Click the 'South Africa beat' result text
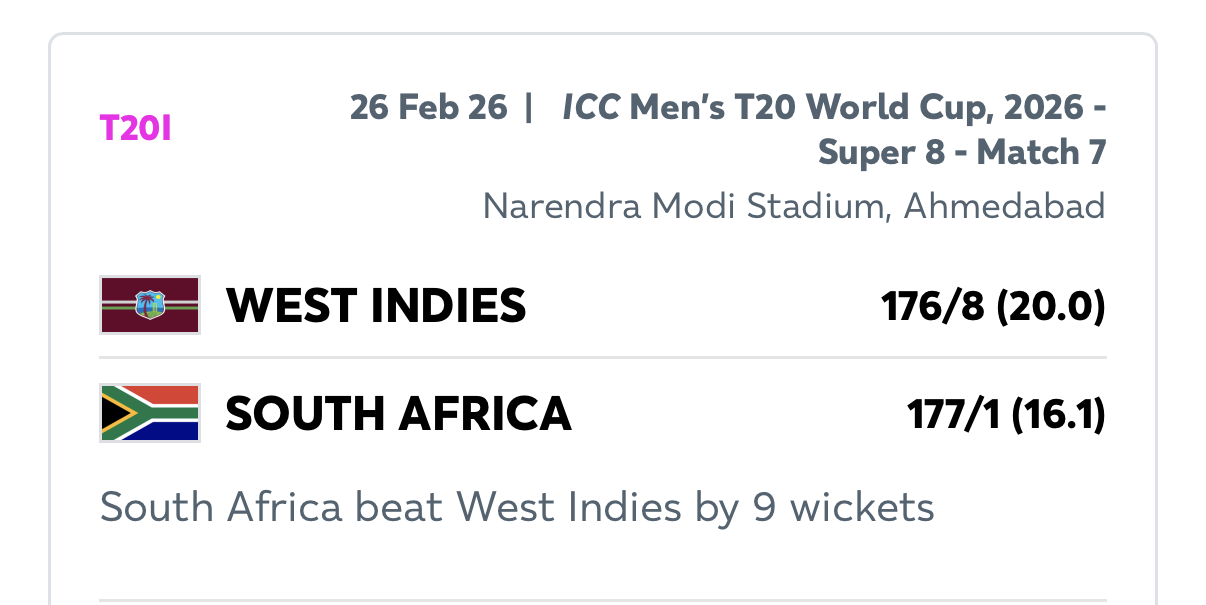Image resolution: width=1206 pixels, height=605 pixels. click(270, 508)
